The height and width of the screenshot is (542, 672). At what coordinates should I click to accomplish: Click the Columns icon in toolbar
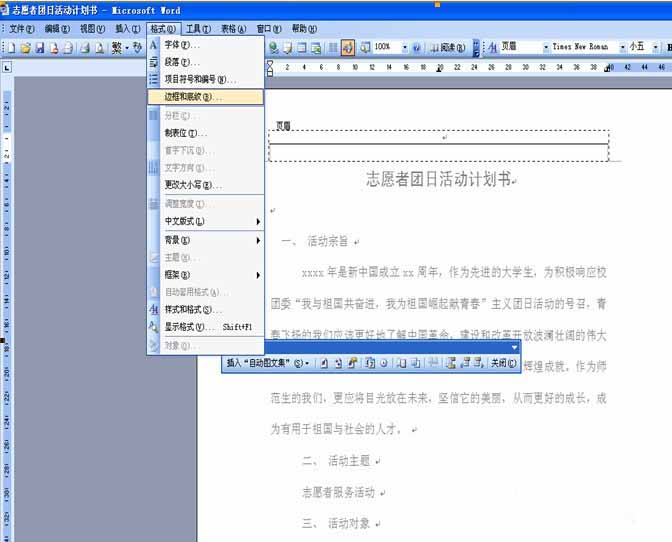[x=333, y=48]
